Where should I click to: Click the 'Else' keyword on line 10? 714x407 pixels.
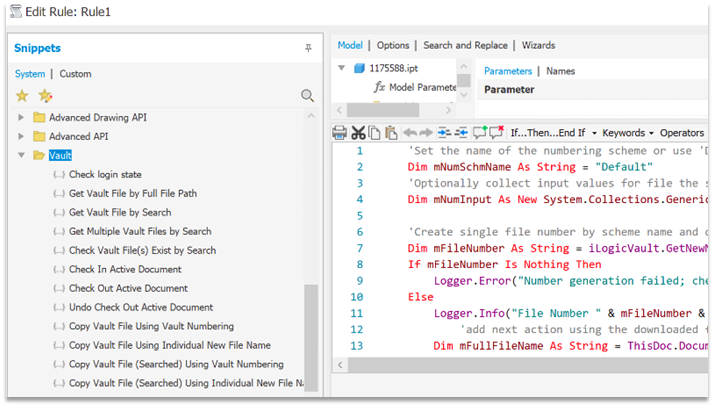421,297
